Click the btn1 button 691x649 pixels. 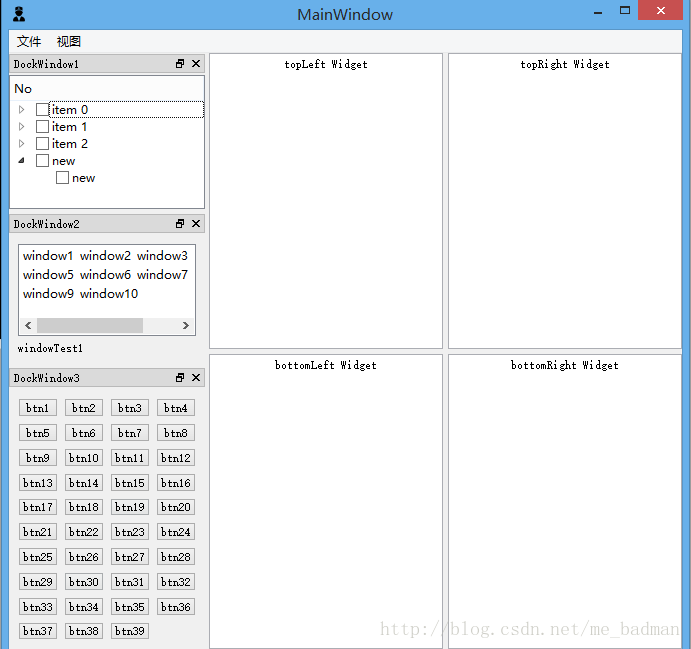[x=37, y=408]
